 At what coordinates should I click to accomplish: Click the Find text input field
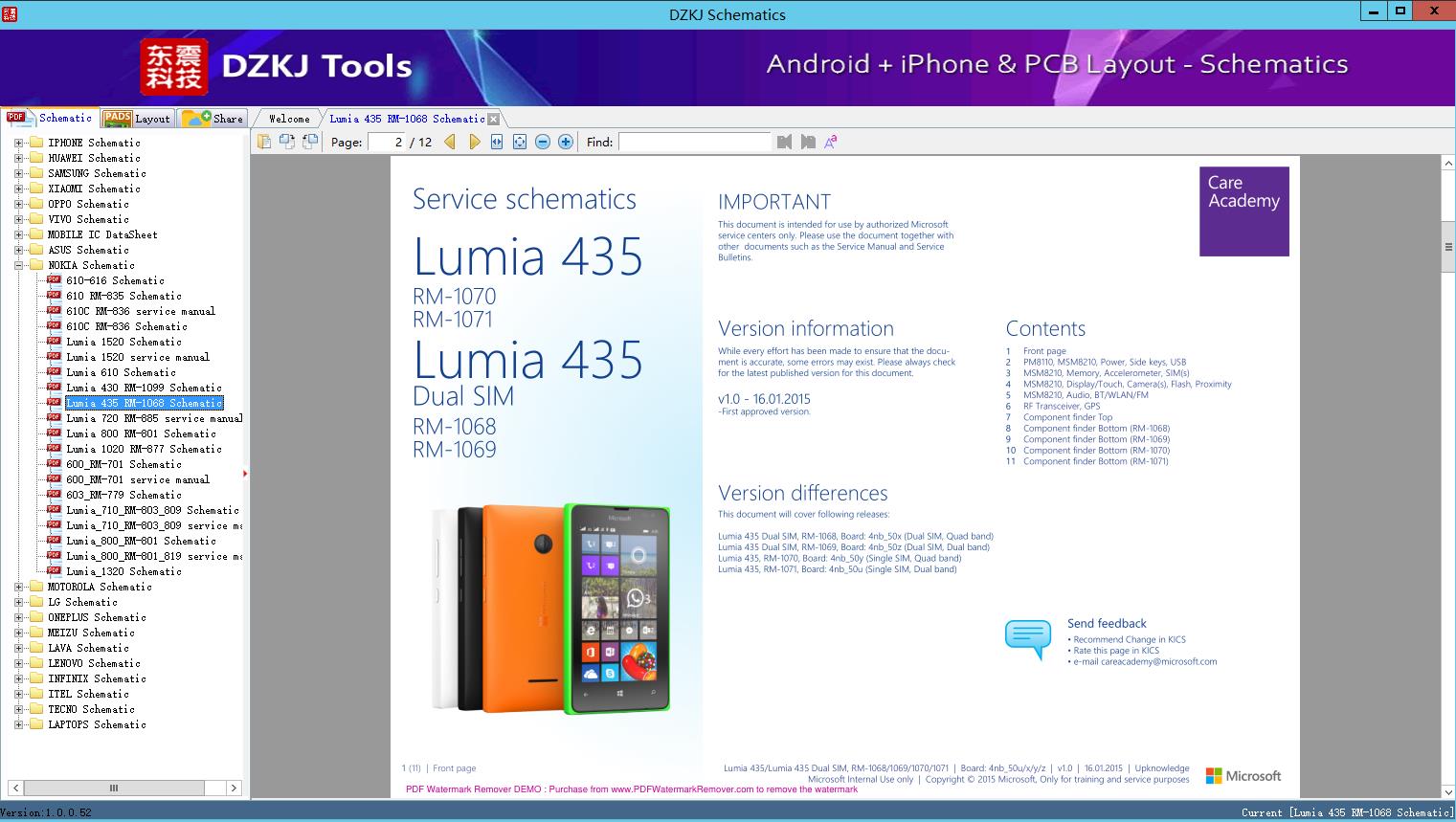[694, 142]
